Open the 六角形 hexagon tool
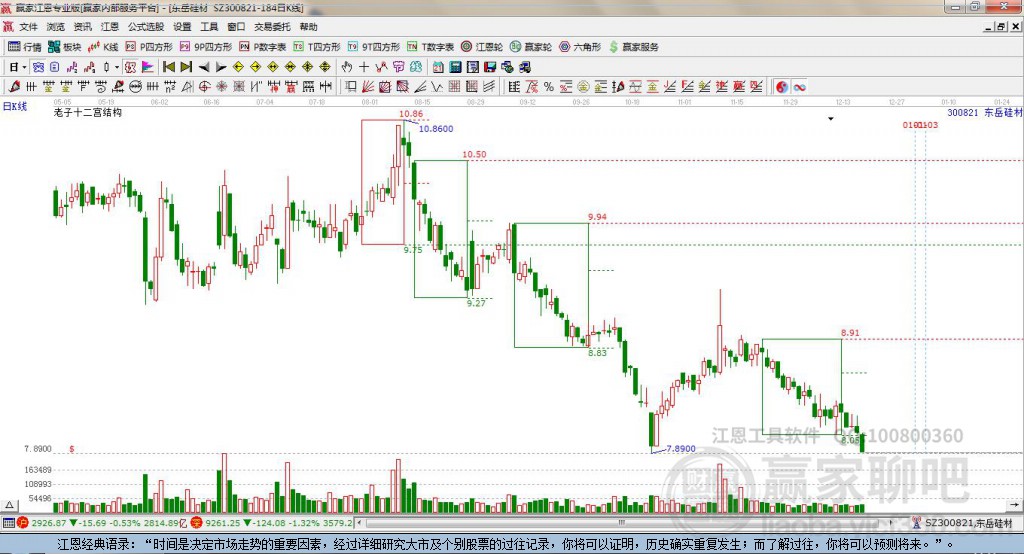The width and height of the screenshot is (1024, 554). click(x=580, y=47)
